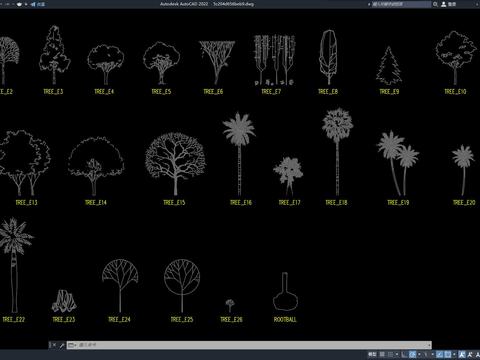
Task: Select the TREE_E6 vase-shaped tree drawing
Action: 217,63
